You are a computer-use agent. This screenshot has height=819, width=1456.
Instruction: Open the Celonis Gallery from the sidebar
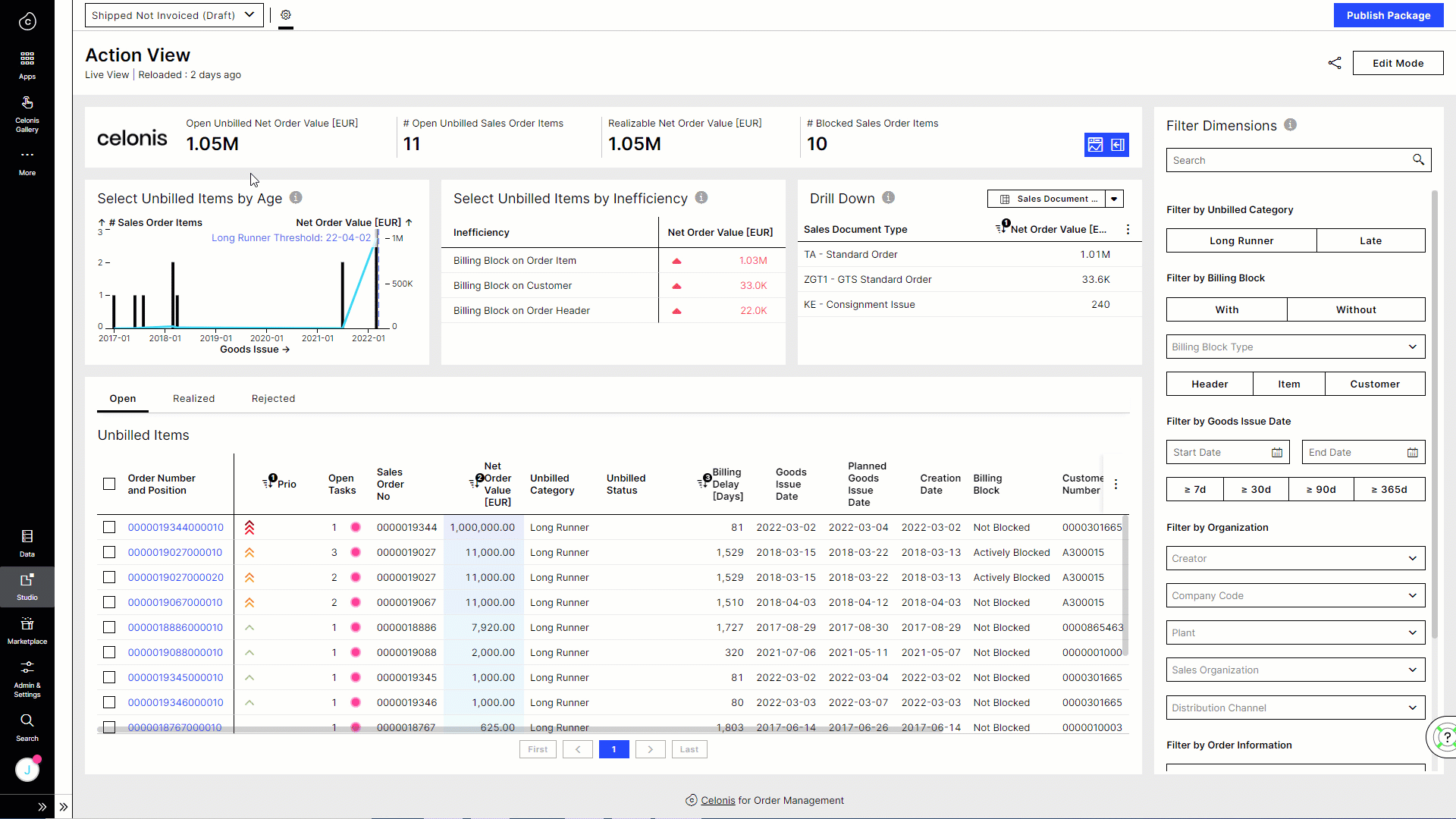coord(27,114)
